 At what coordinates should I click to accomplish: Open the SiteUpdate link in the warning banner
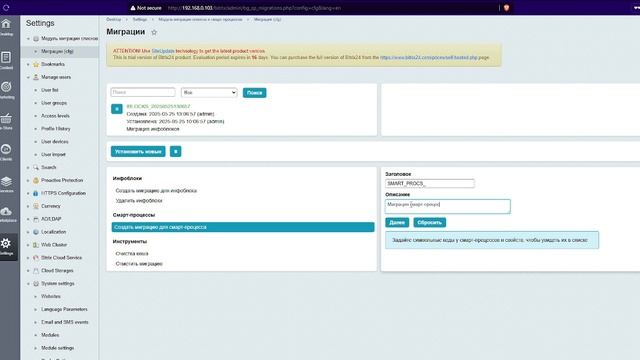163,51
